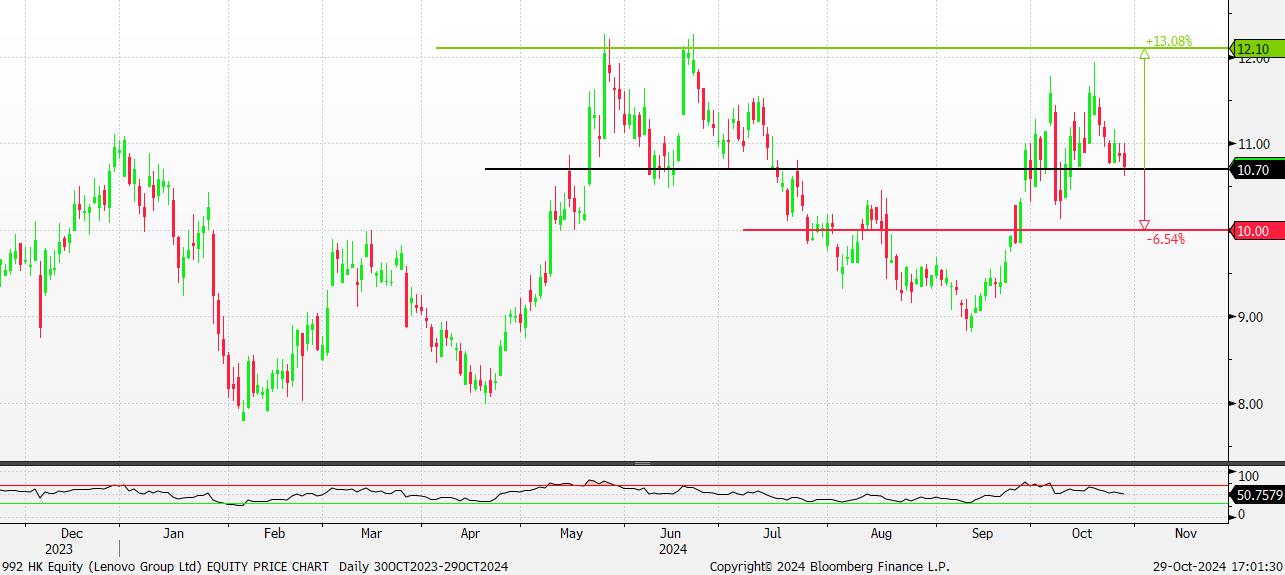Click the green upward arrow marker
The width and height of the screenshot is (1285, 575).
tap(1145, 54)
